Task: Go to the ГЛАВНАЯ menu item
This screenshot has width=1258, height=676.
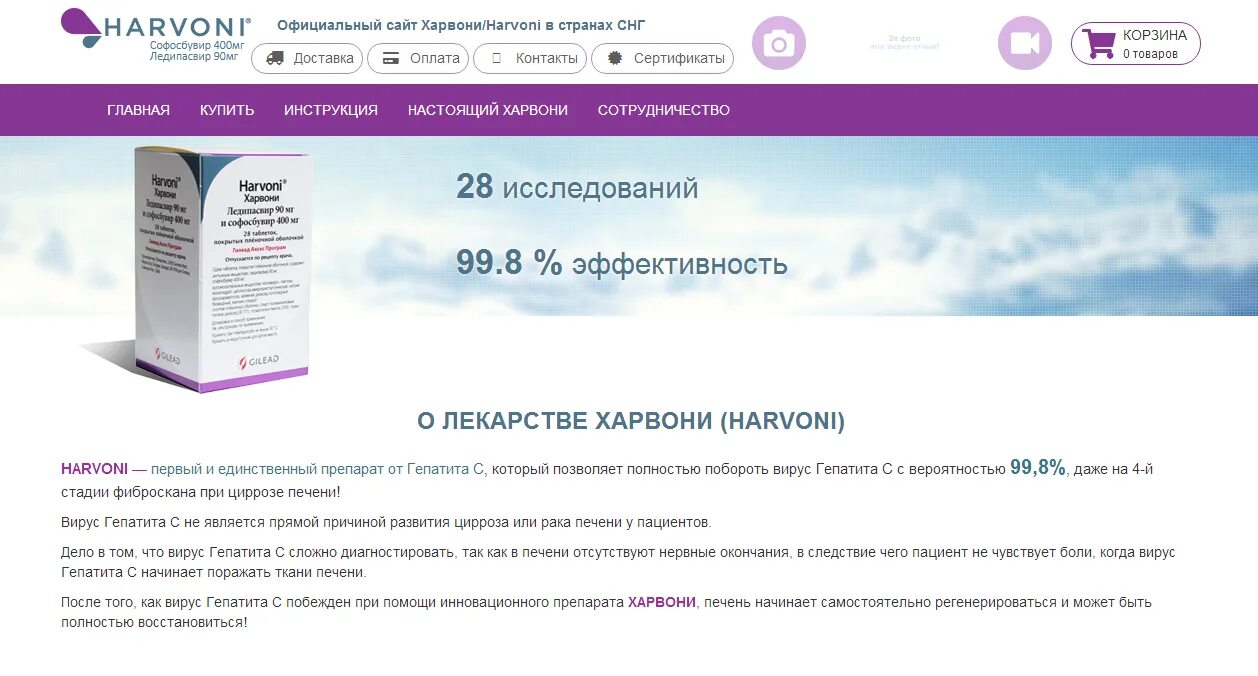Action: 138,110
